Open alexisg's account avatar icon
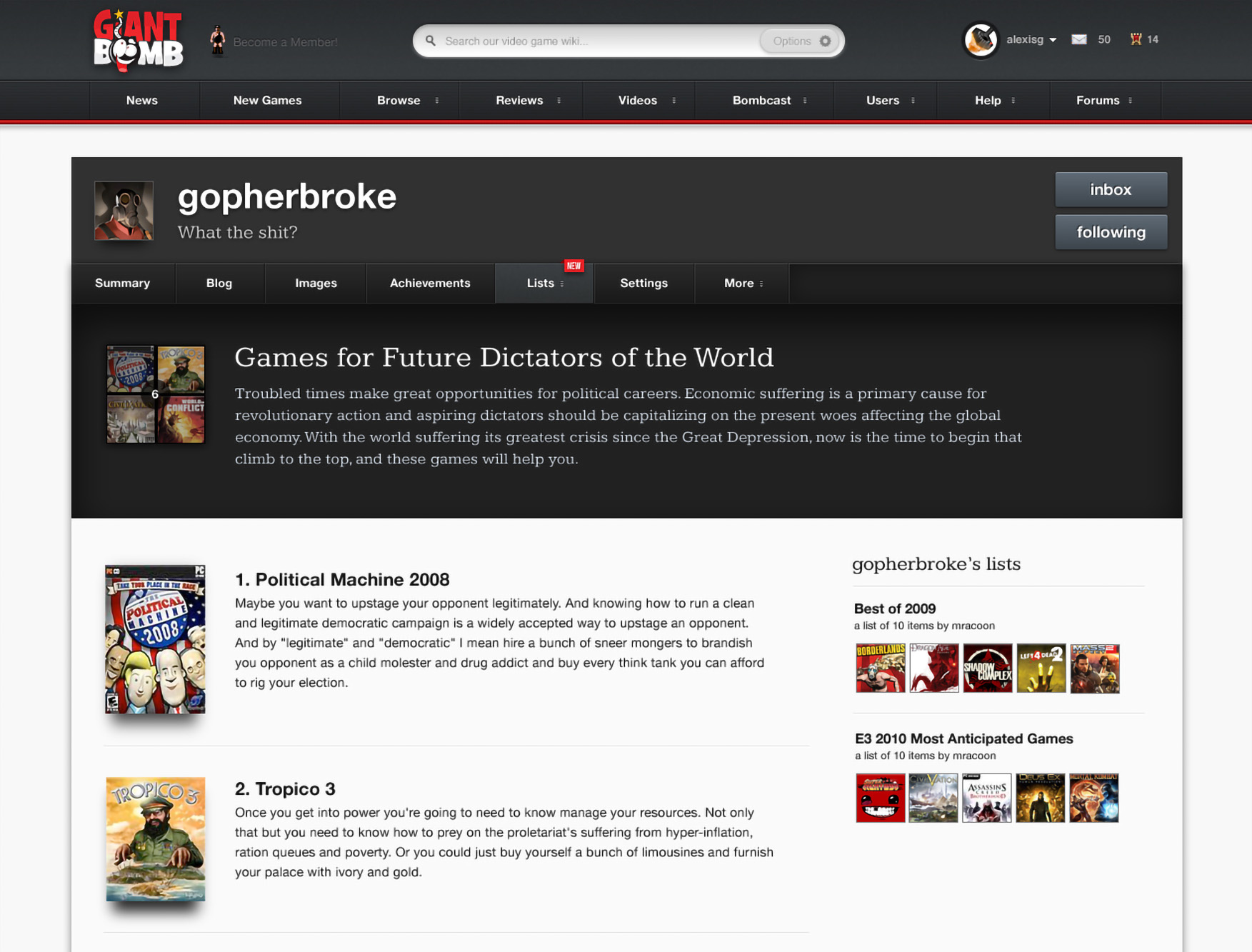Screen dimensions: 1252x952 (x=981, y=40)
